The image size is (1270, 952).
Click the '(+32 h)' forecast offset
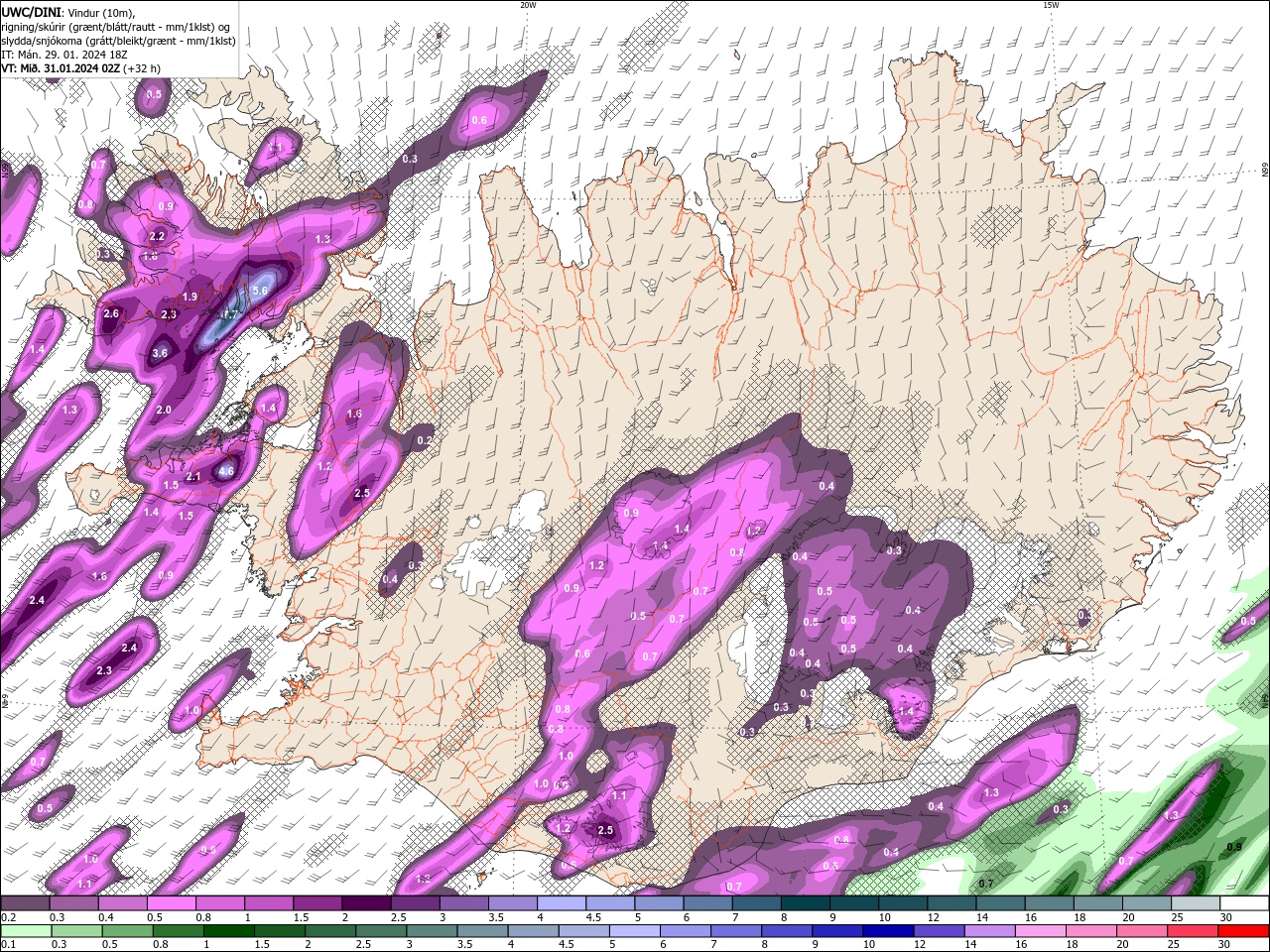(x=142, y=68)
